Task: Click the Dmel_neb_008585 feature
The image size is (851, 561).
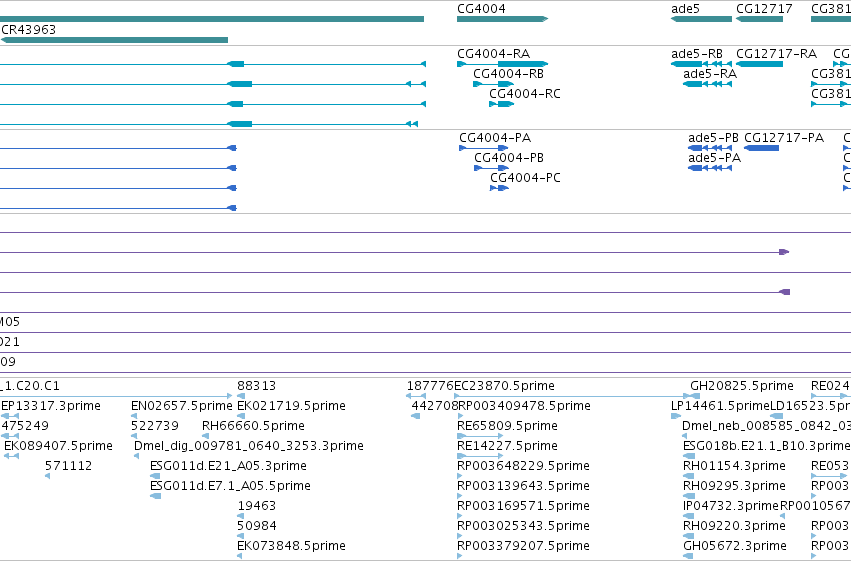Action: [x=685, y=436]
